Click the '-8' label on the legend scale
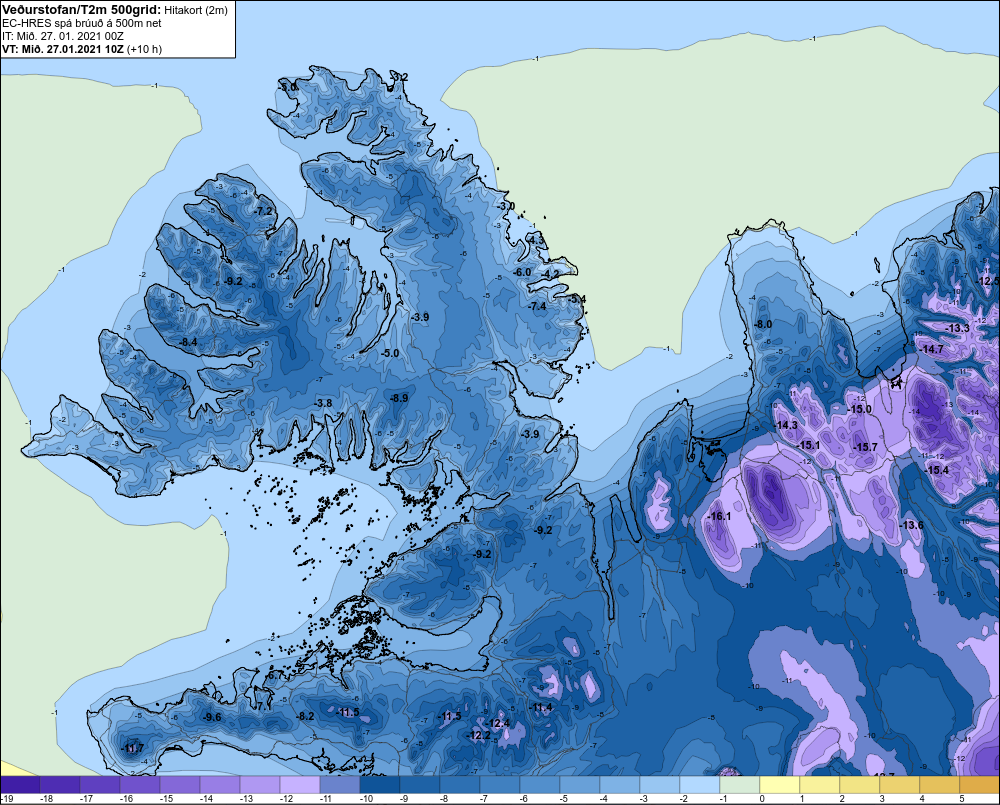The height and width of the screenshot is (805, 1000). [444, 799]
